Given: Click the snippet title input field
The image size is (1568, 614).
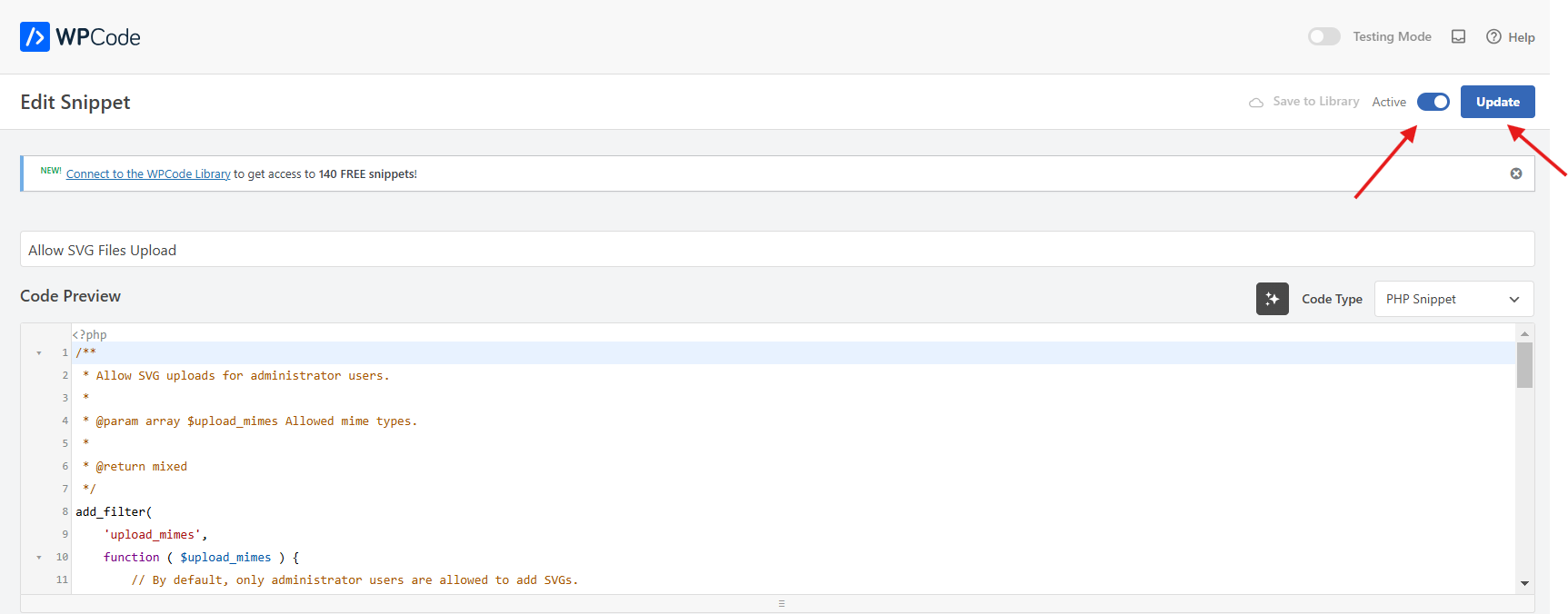Looking at the screenshot, I should pos(776,250).
